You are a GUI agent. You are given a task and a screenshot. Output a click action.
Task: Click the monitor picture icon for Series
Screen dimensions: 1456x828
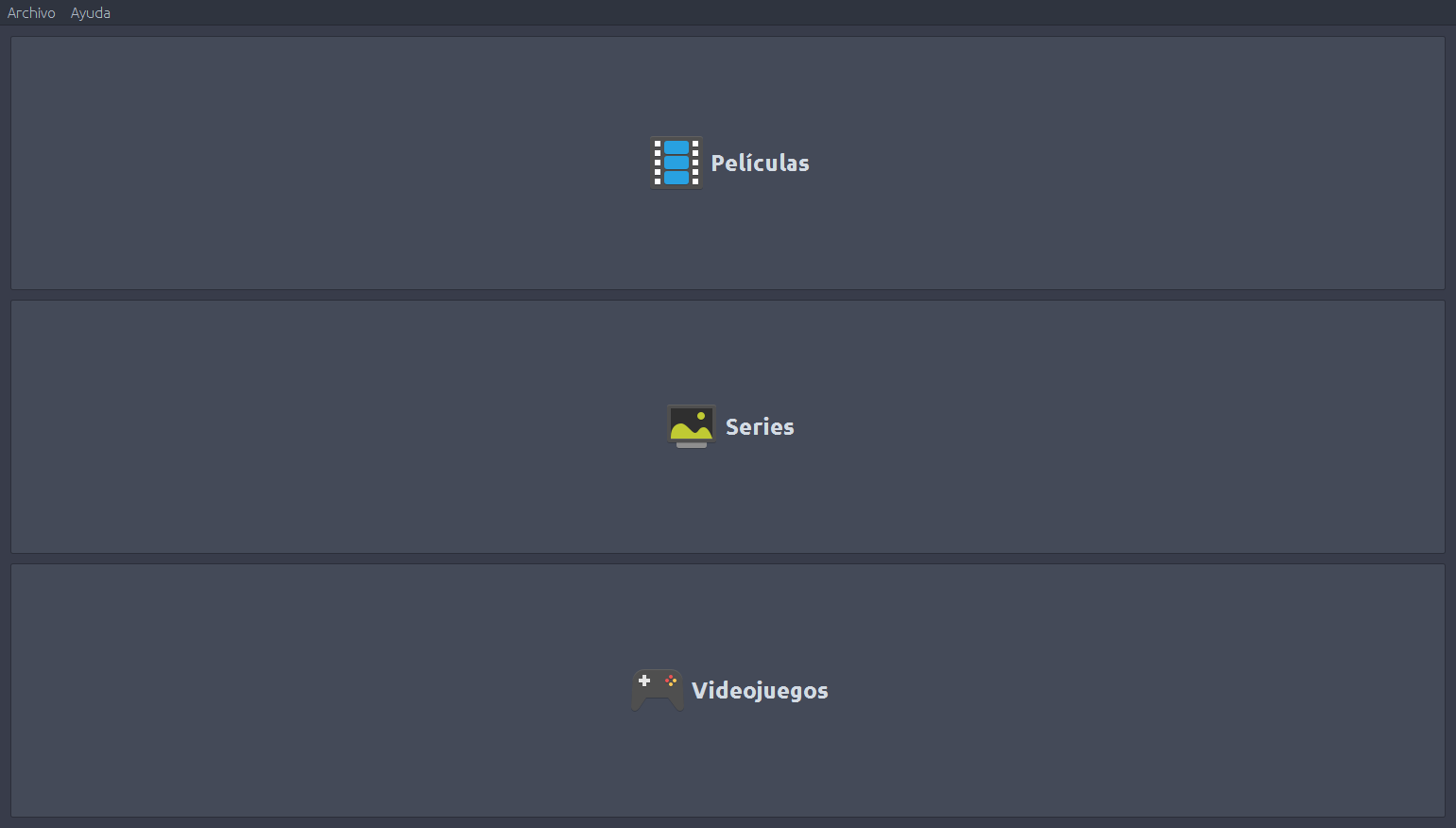tap(691, 426)
